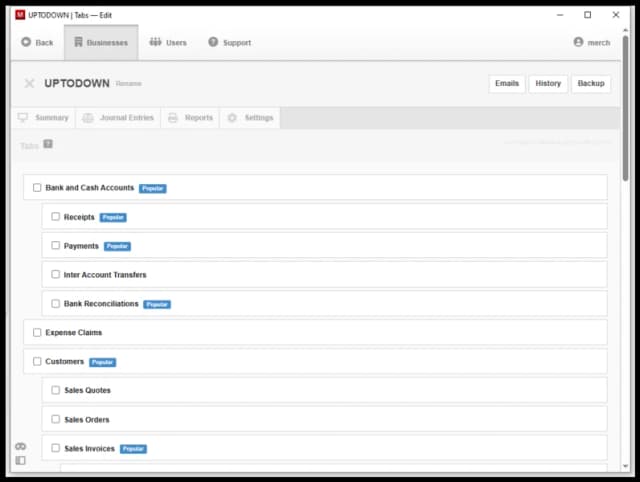Enable Inter Account Transfers checkbox

coord(56,274)
